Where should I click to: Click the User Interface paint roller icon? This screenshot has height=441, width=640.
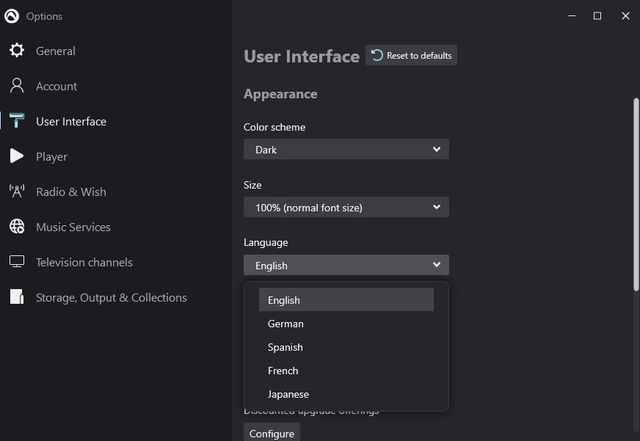click(17, 121)
